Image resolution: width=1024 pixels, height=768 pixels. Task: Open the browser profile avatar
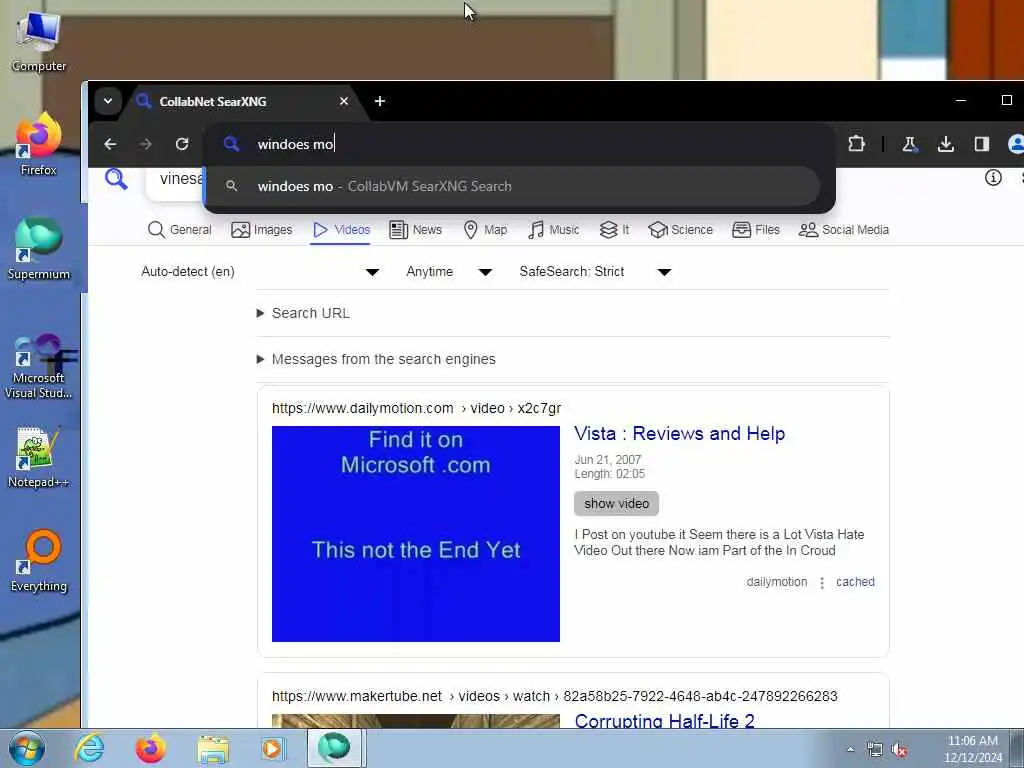(x=1016, y=144)
